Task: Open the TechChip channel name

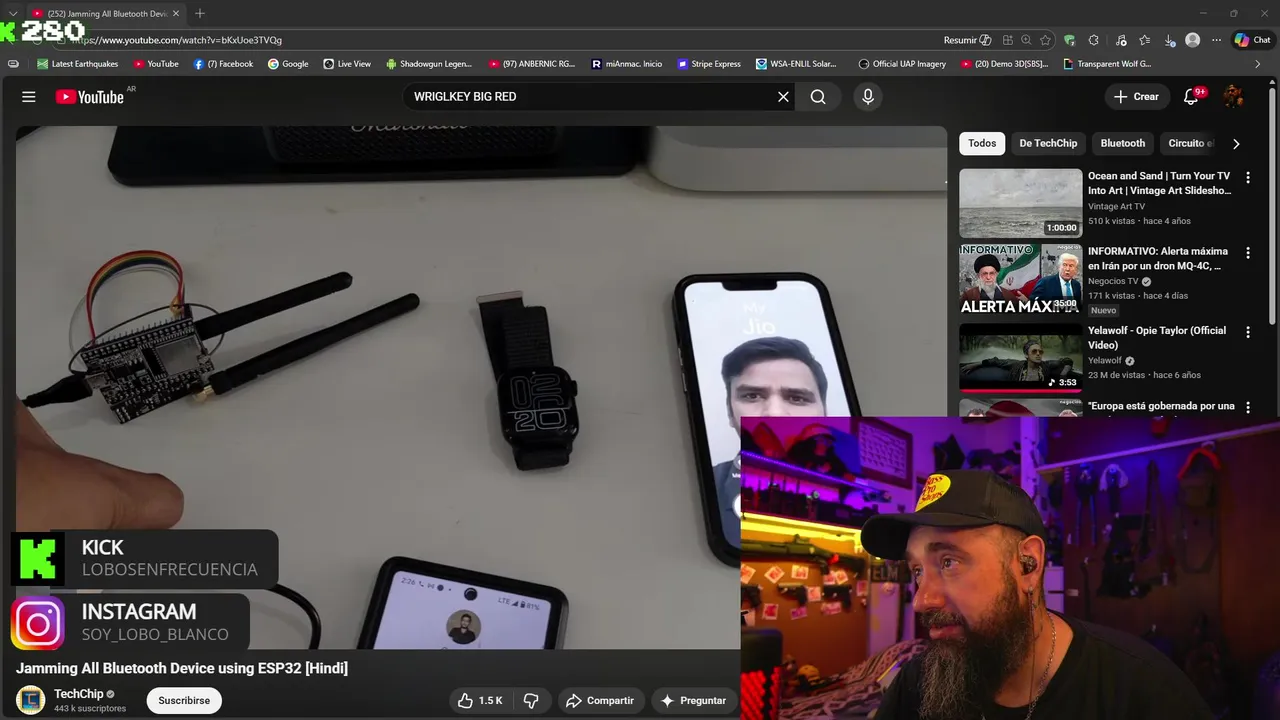Action: click(79, 694)
